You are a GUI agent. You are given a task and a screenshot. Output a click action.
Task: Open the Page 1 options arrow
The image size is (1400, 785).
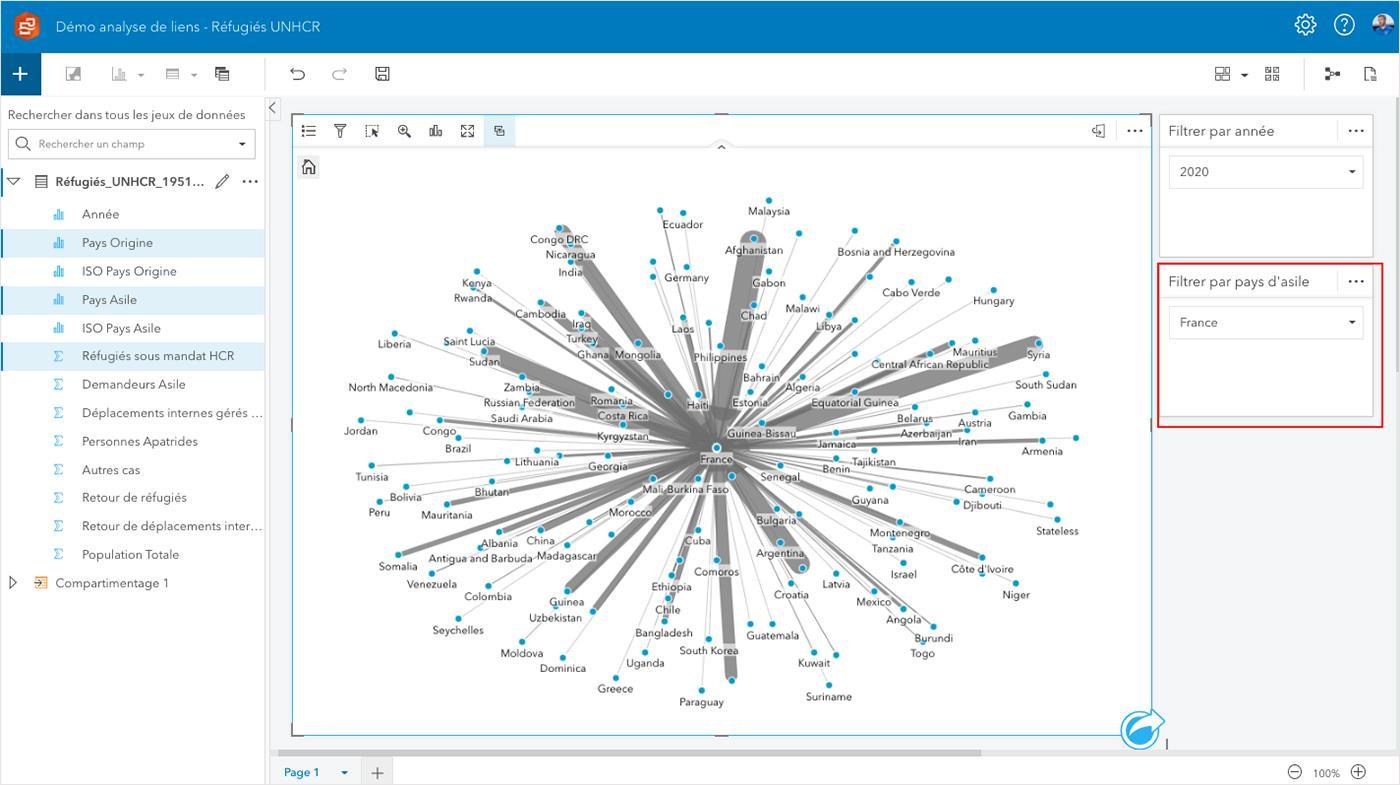tap(344, 772)
